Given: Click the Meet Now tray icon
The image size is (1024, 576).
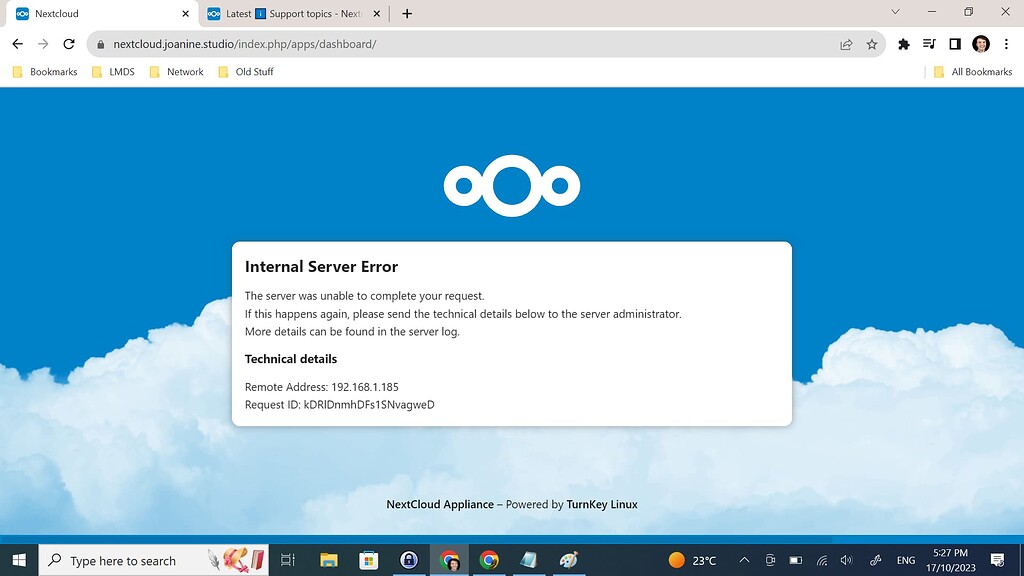Looking at the screenshot, I should tap(771, 560).
